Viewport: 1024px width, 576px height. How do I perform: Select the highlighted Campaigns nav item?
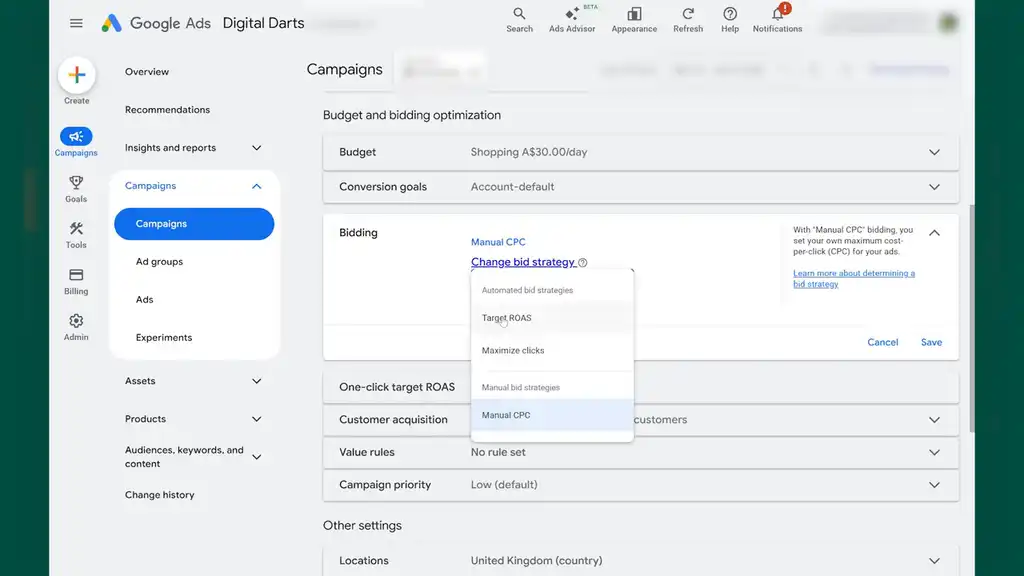pyautogui.click(x=194, y=224)
